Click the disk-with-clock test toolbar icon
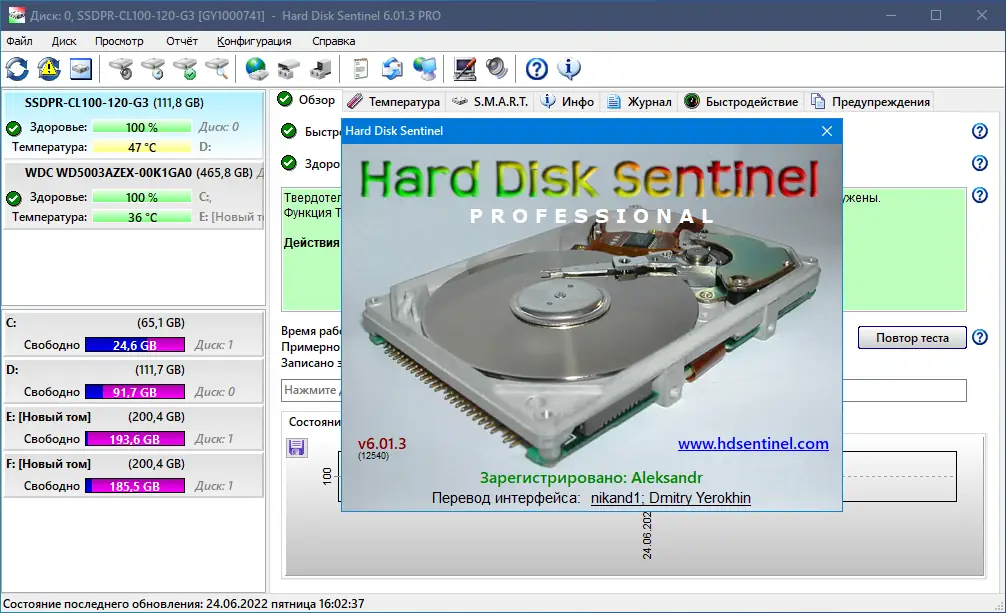The width and height of the screenshot is (1006, 613). (153, 69)
